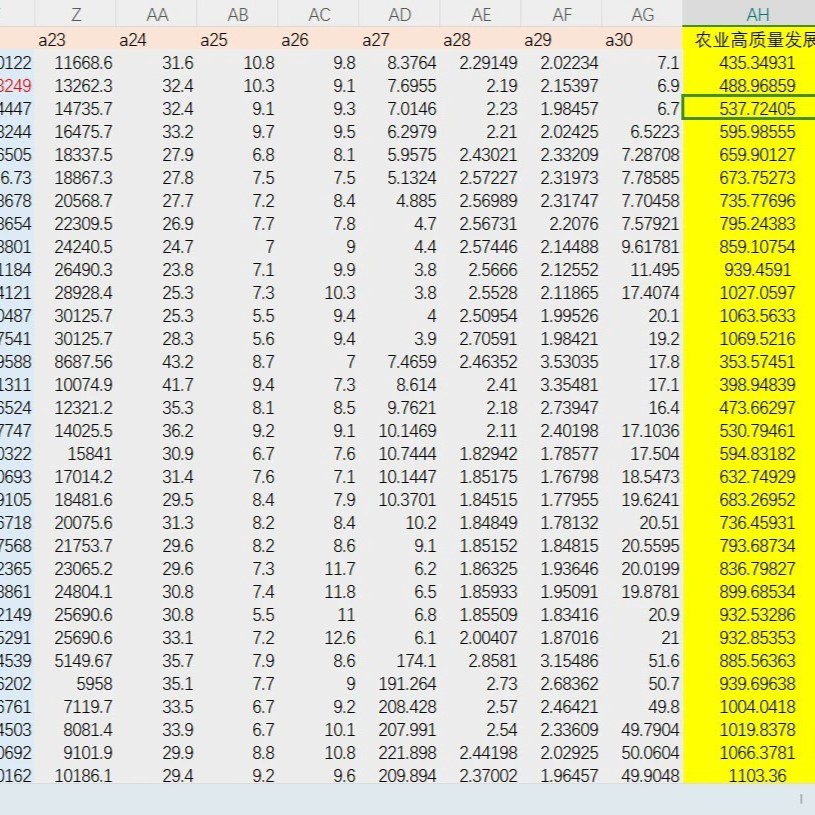
Task: Click cell containing 4.885
Action: [x=400, y=201]
